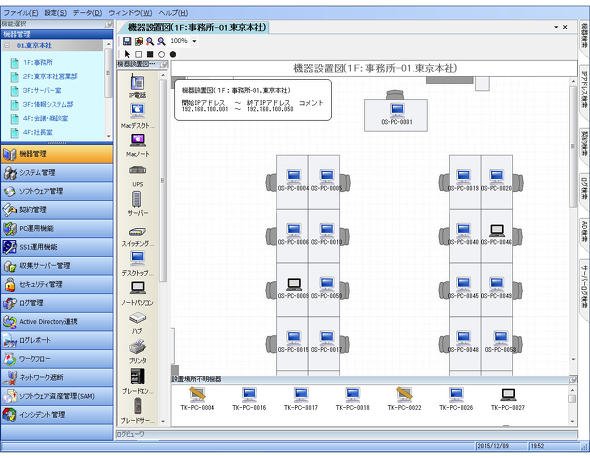Open the 機器管理 navigation button
The width and height of the screenshot is (590, 458).
pos(57,154)
